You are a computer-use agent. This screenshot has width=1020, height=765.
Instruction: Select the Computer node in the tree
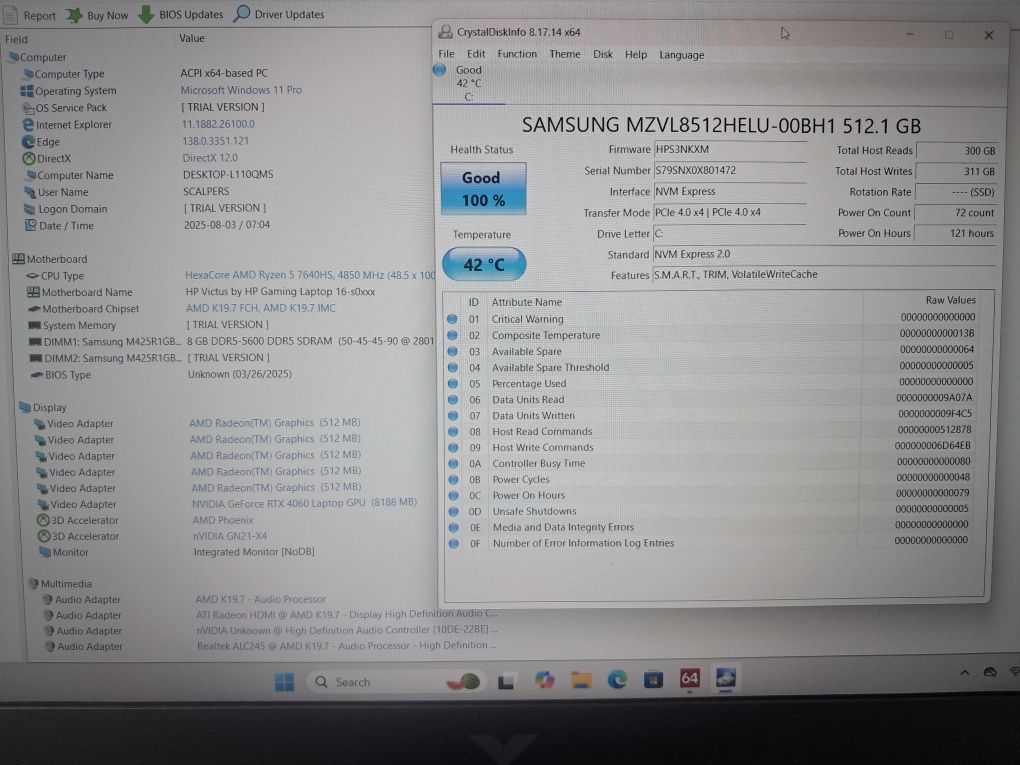click(37, 57)
